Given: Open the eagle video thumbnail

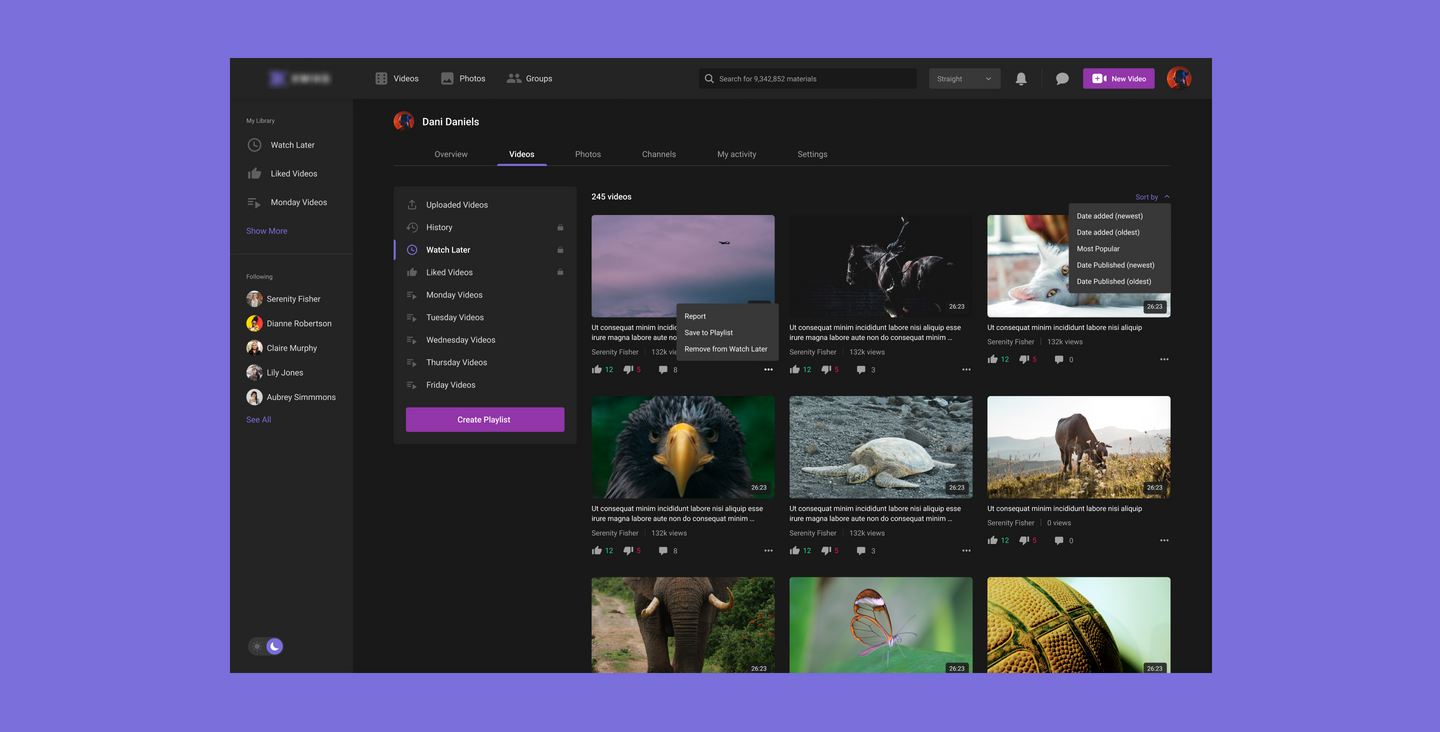Looking at the screenshot, I should (x=683, y=447).
